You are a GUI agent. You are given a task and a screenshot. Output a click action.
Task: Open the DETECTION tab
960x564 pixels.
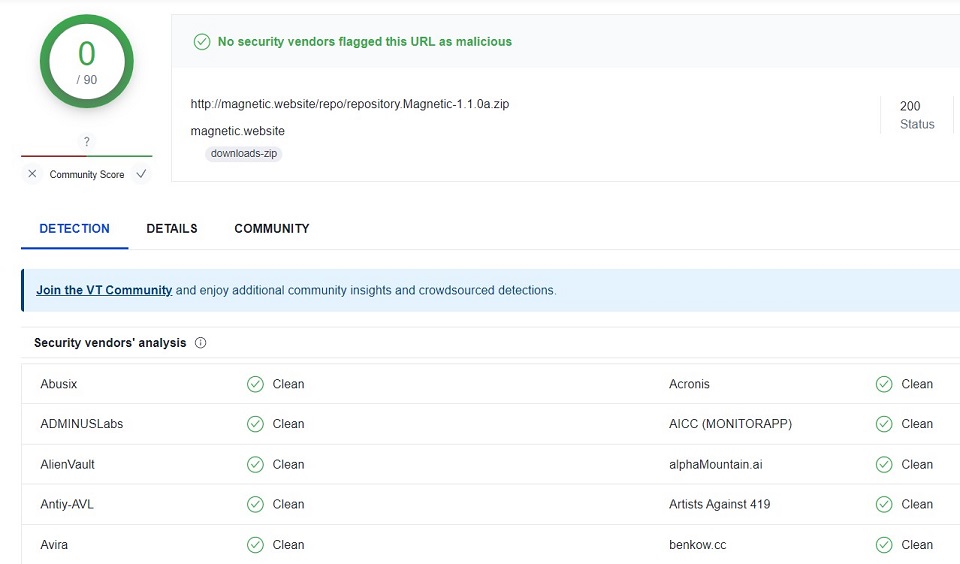coord(75,228)
